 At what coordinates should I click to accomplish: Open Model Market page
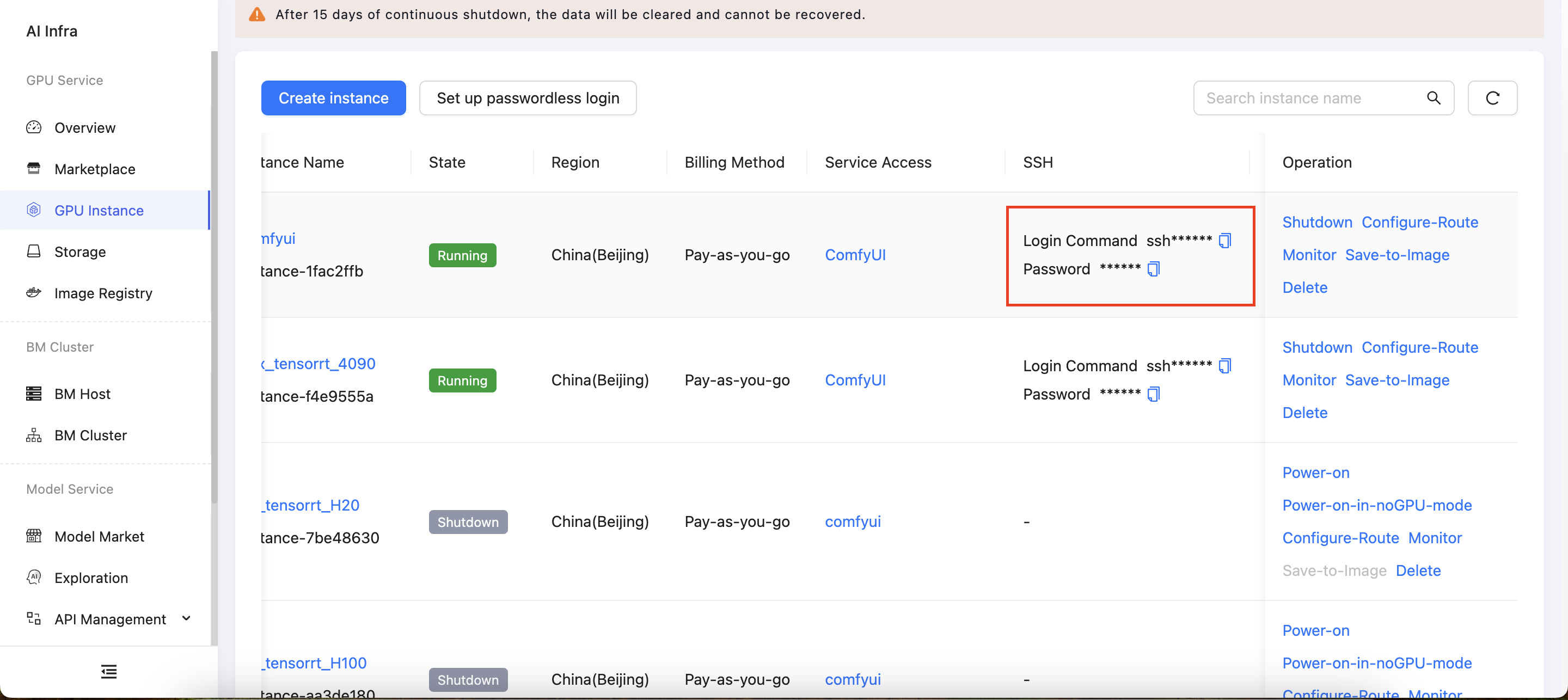99,537
